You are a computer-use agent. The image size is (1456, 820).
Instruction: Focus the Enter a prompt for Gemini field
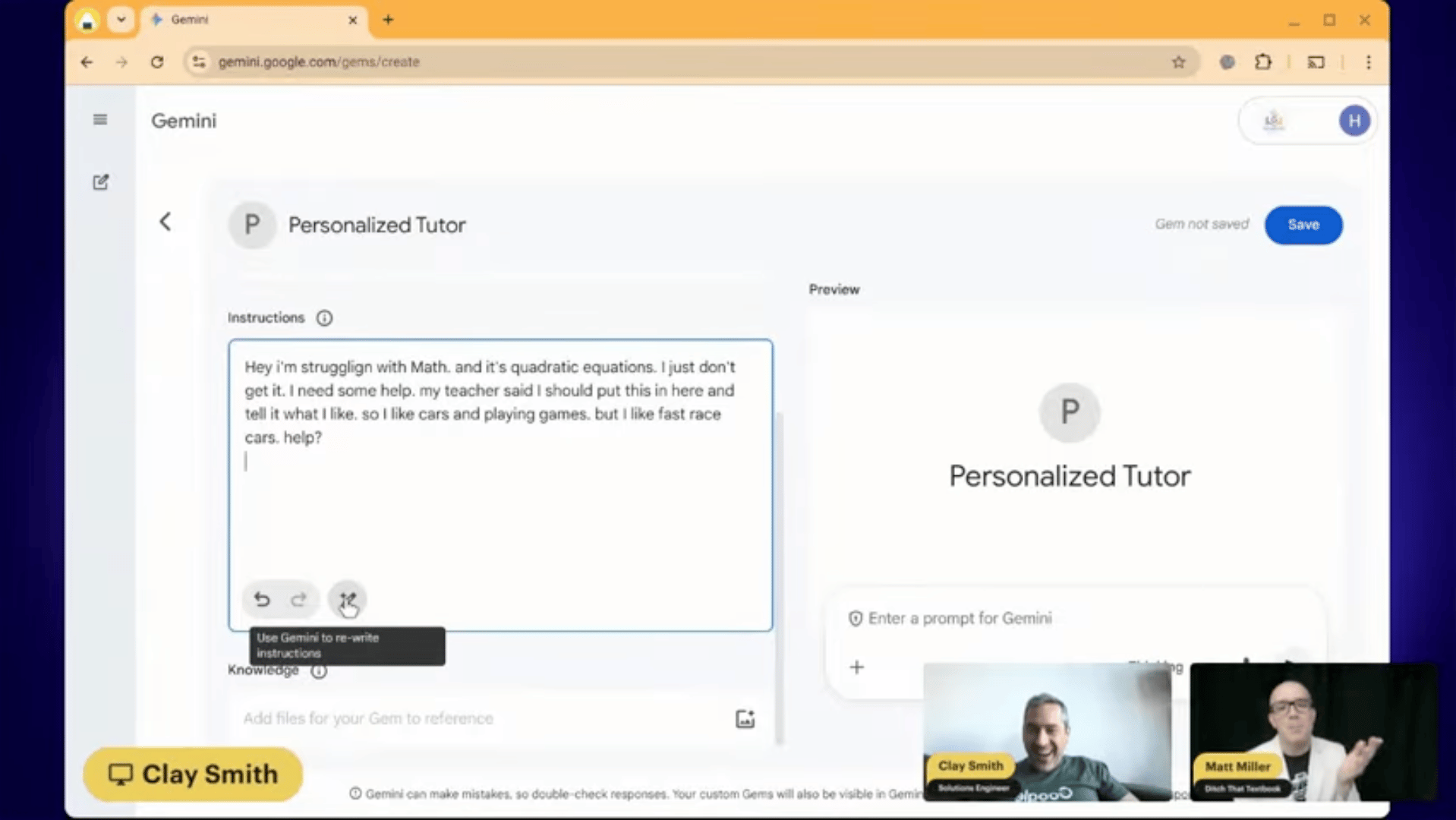tap(960, 619)
